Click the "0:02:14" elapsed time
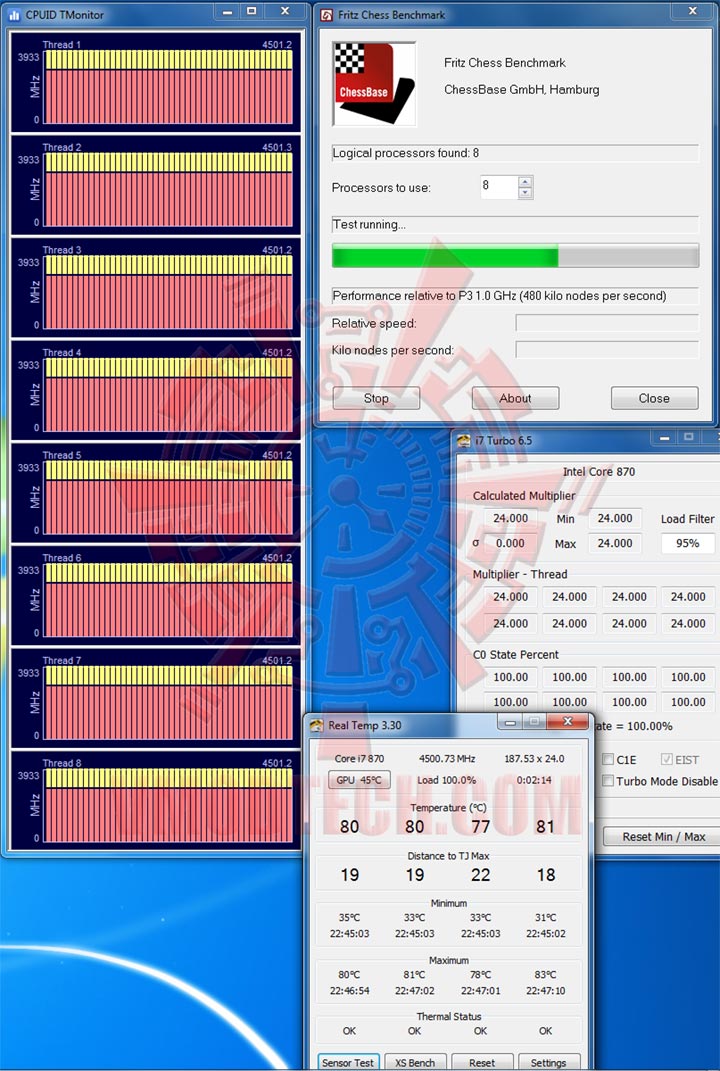 [x=534, y=780]
